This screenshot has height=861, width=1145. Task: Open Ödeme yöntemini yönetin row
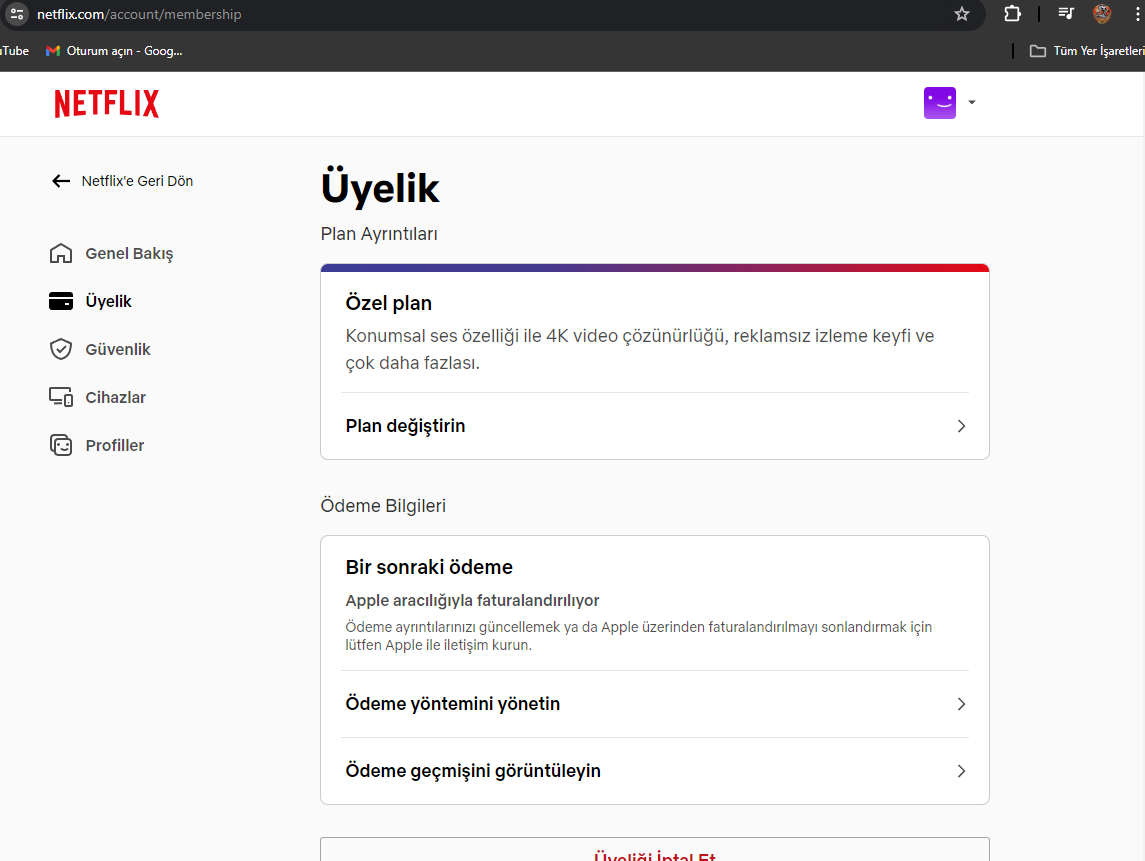655,704
